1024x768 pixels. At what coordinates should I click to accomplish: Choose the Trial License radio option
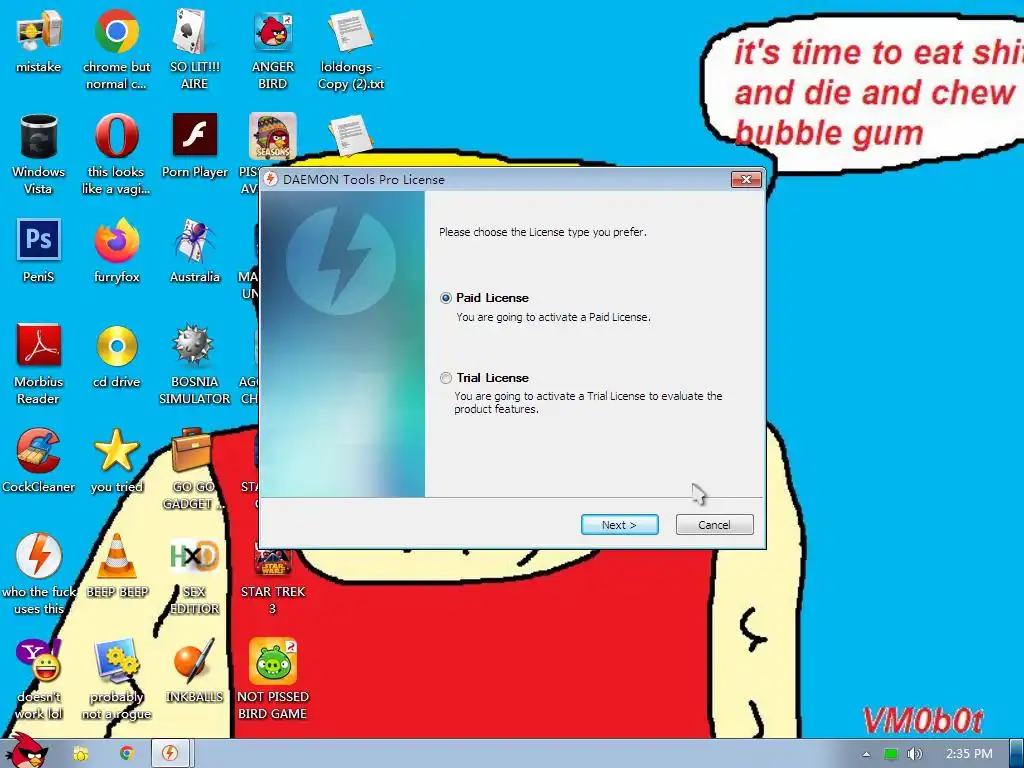tap(446, 377)
